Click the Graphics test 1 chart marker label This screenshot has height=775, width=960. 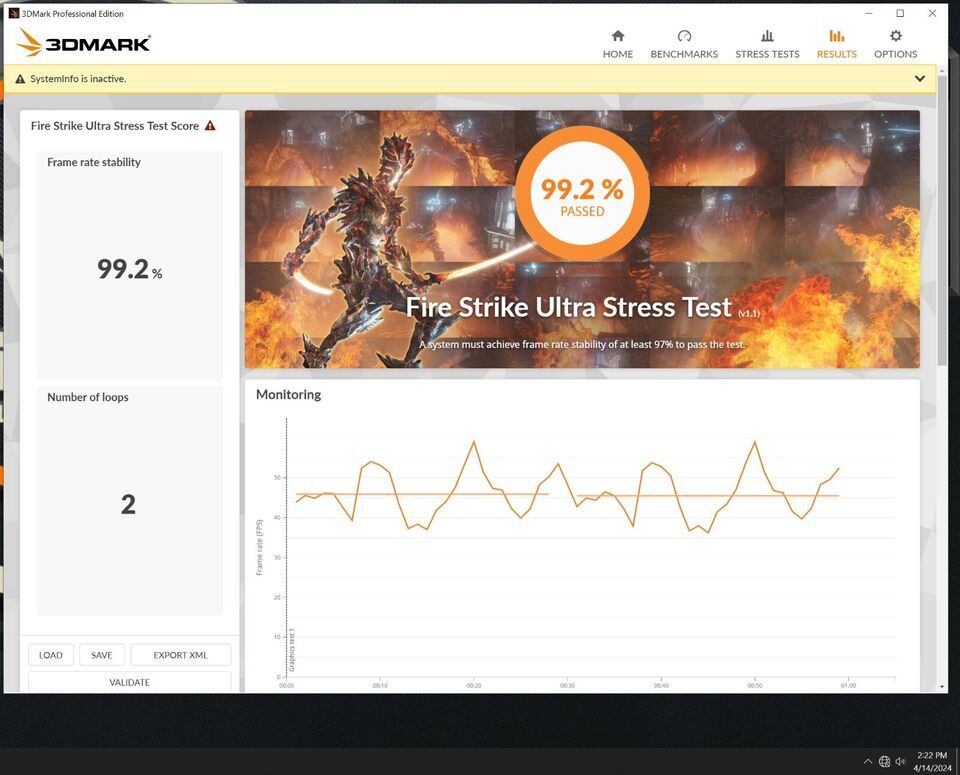(x=292, y=650)
